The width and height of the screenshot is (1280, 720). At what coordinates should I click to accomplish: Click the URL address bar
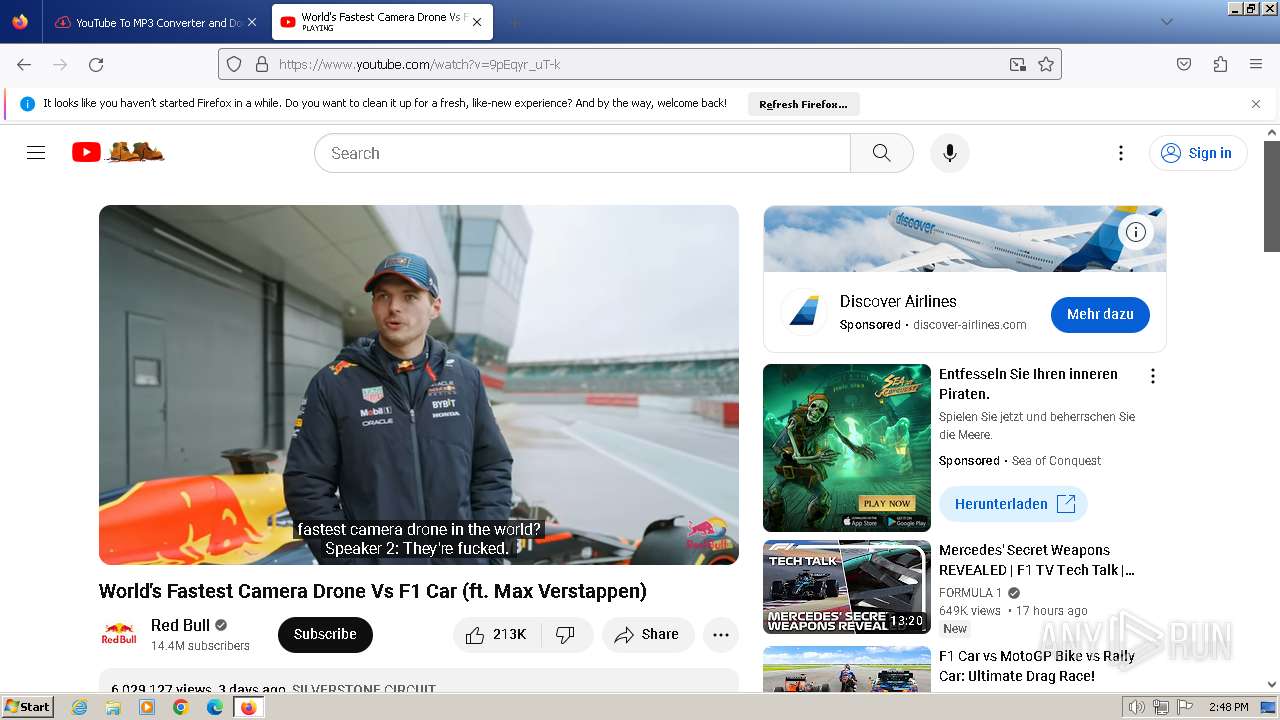[x=640, y=64]
